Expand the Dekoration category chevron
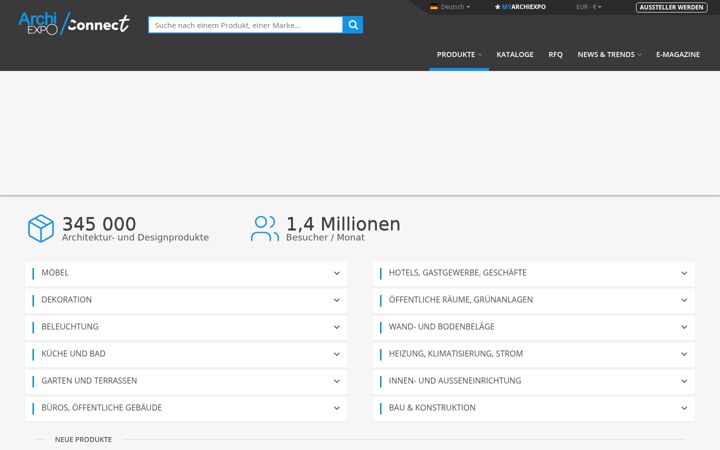 pos(337,300)
